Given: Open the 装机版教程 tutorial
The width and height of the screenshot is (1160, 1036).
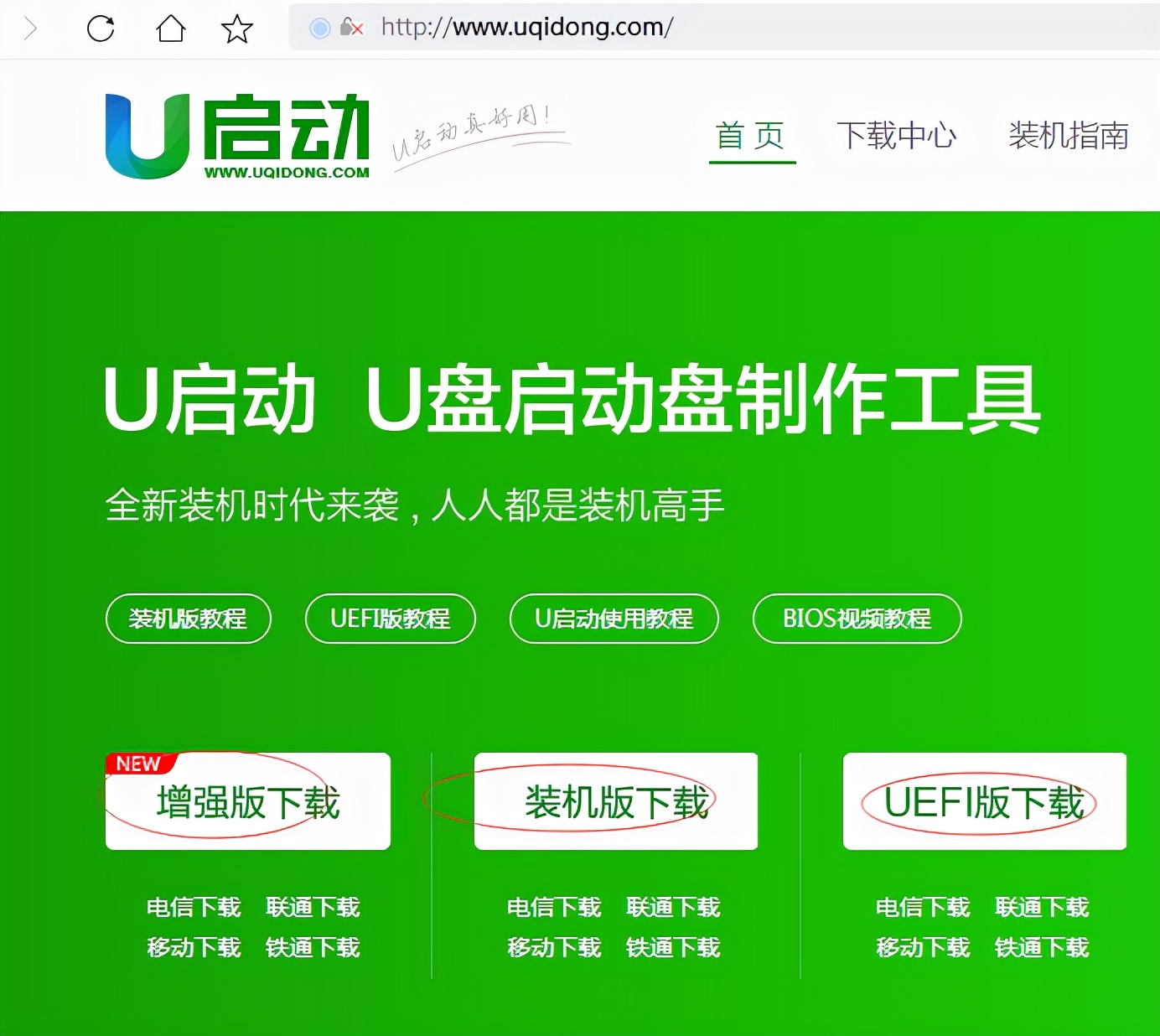Looking at the screenshot, I should pos(188,619).
